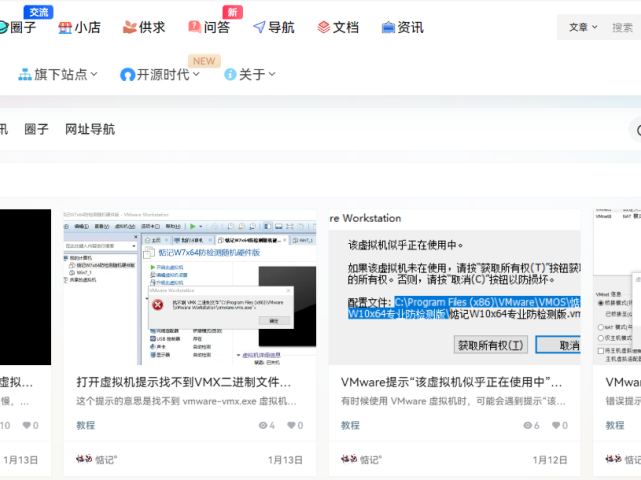This screenshot has width=641, height=480.
Task: Click the view count eye icon showing 4
Action: click(x=263, y=426)
